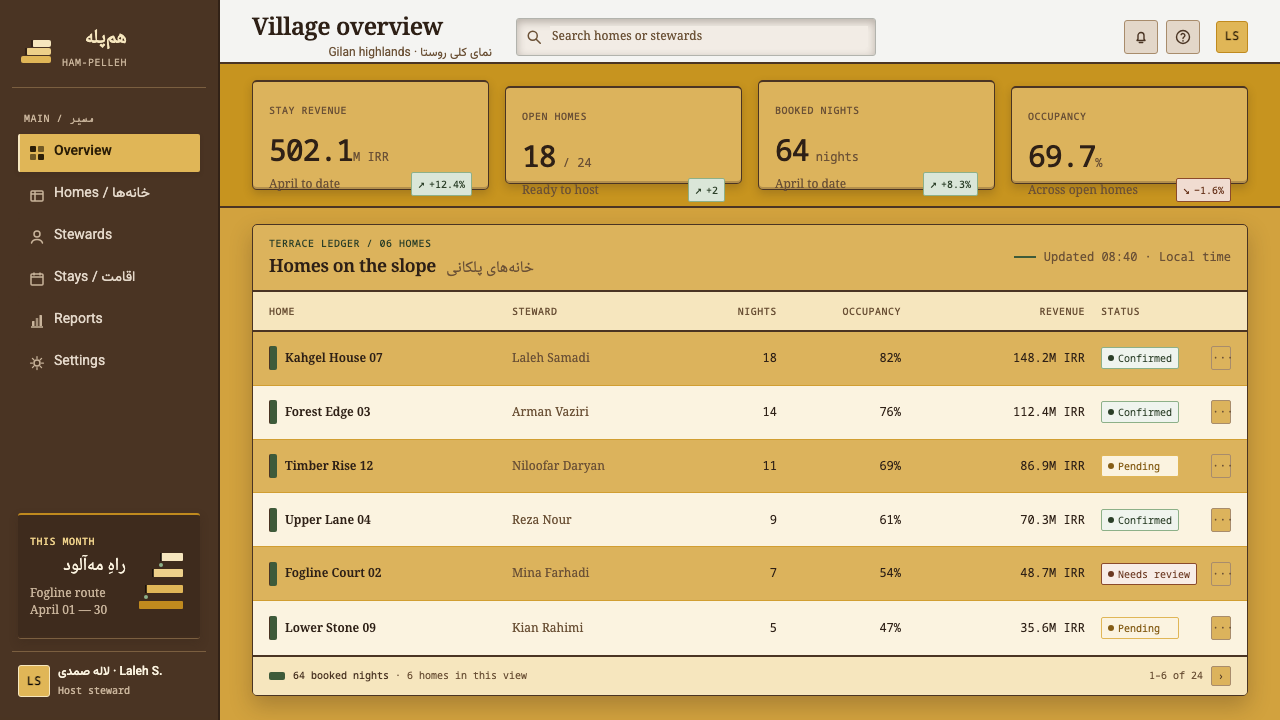Open the notifications bell
The image size is (1280, 720).
point(1141,37)
